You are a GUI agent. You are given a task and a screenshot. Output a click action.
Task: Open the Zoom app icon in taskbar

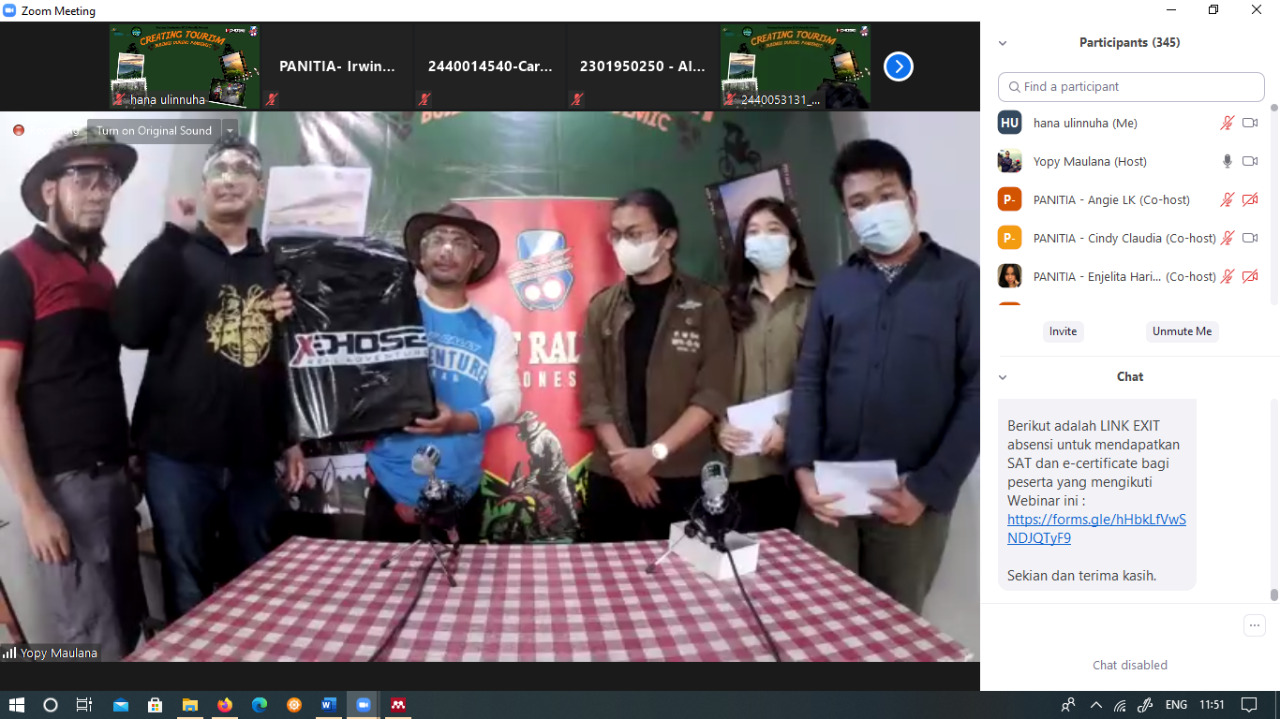pos(363,705)
